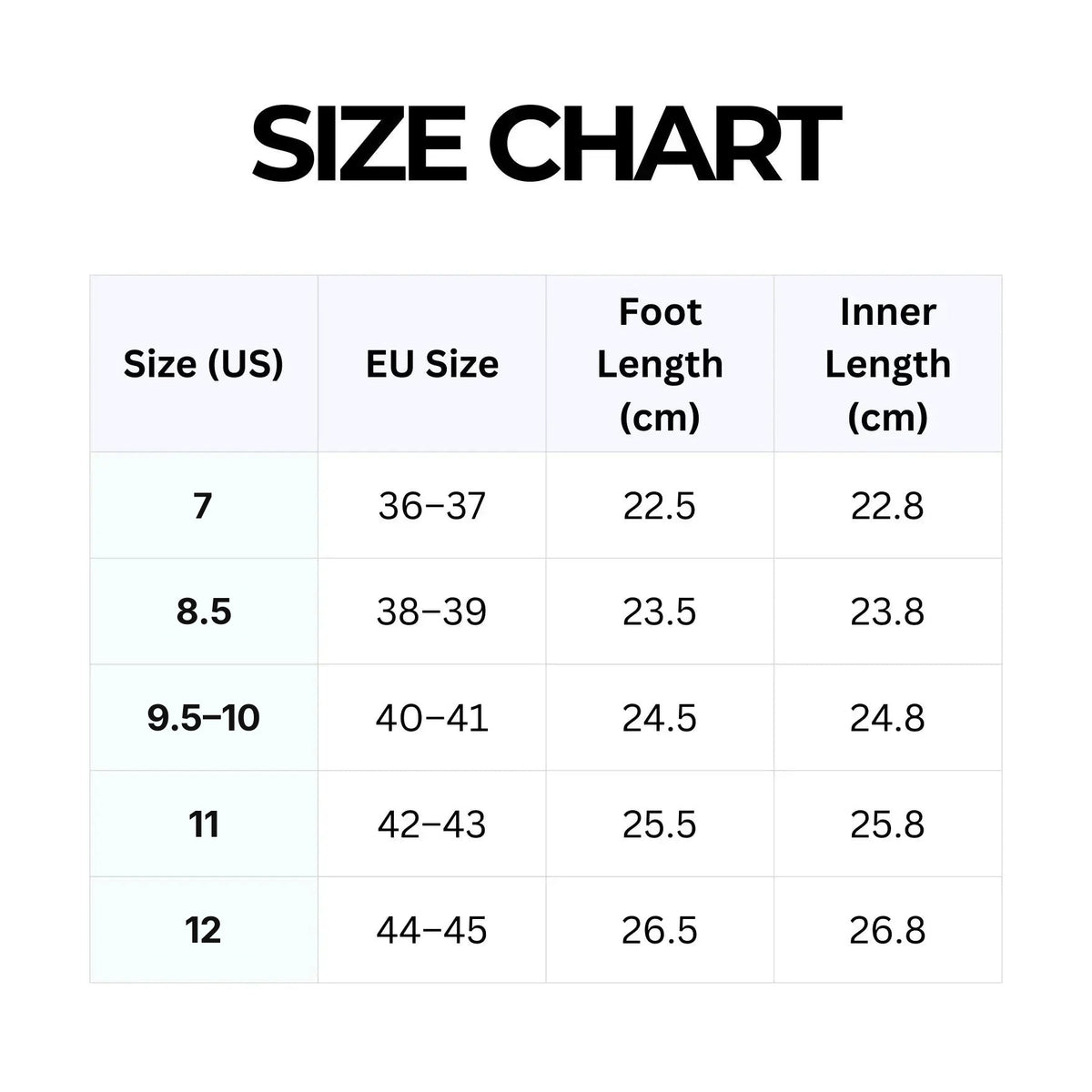Select US size 9.5–10 cell
The height and width of the screenshot is (1092, 1092).
pyautogui.click(x=204, y=718)
